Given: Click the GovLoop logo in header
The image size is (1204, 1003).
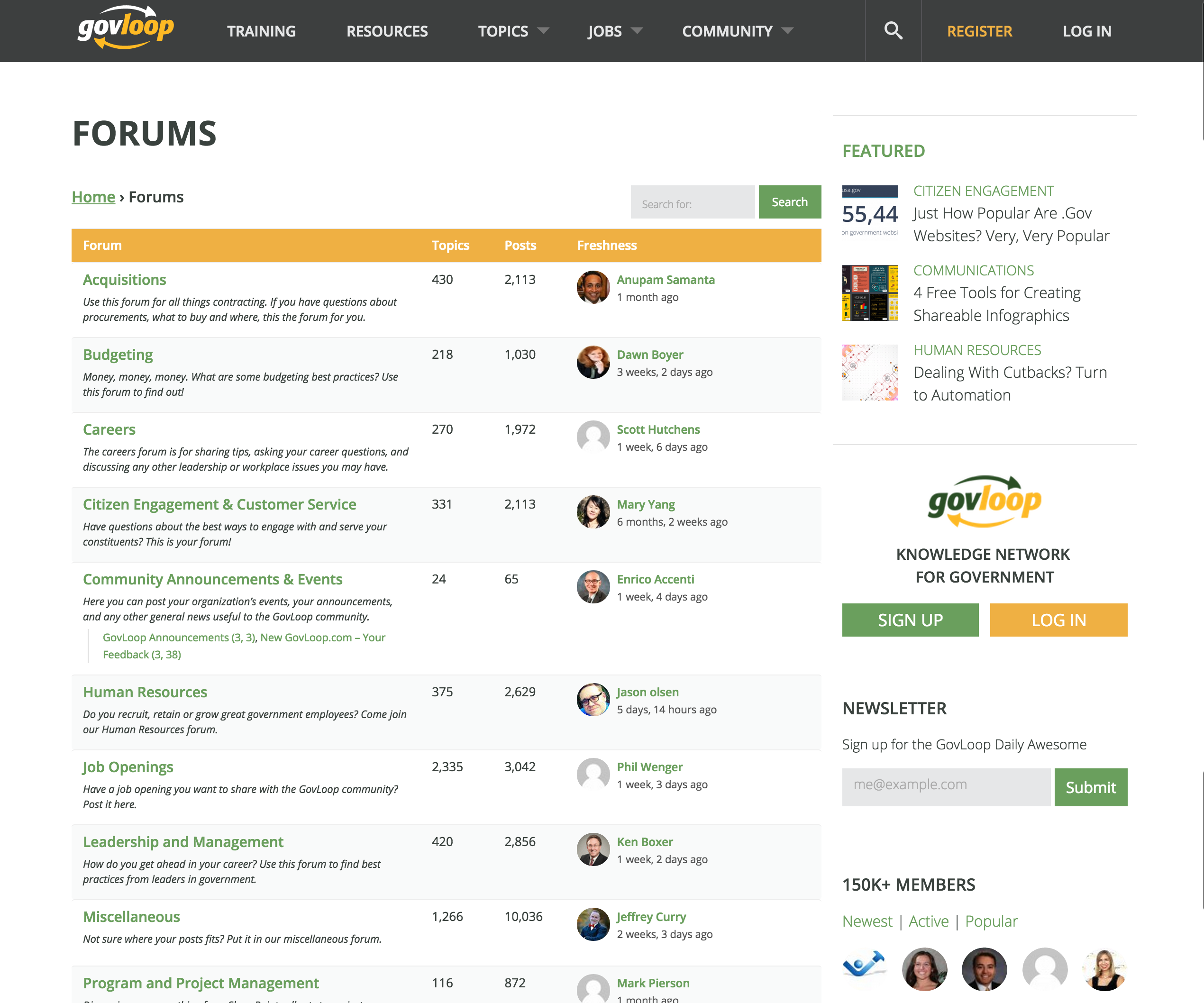Looking at the screenshot, I should (x=126, y=27).
